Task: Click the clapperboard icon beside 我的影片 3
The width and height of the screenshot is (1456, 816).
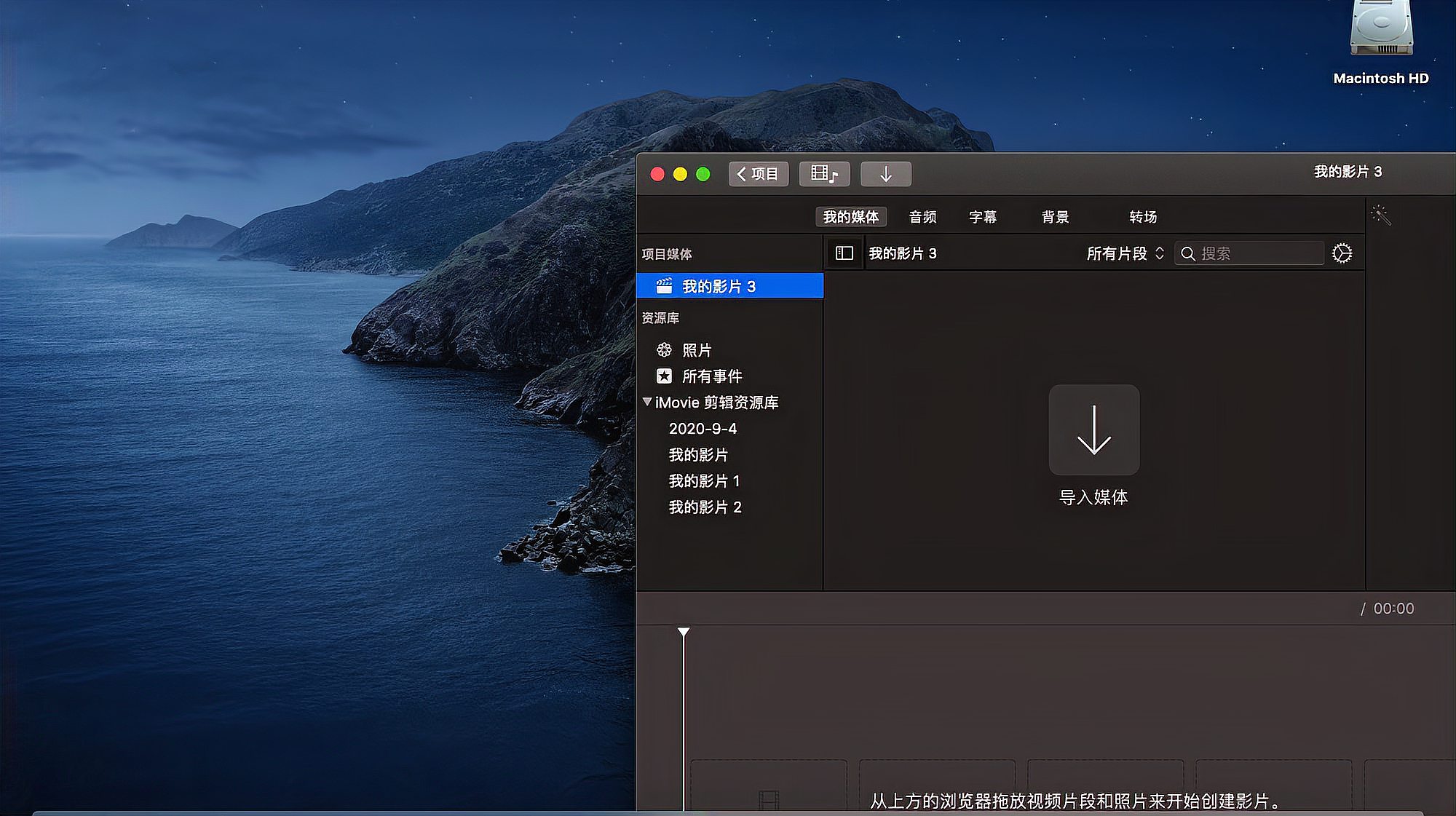Action: [664, 286]
